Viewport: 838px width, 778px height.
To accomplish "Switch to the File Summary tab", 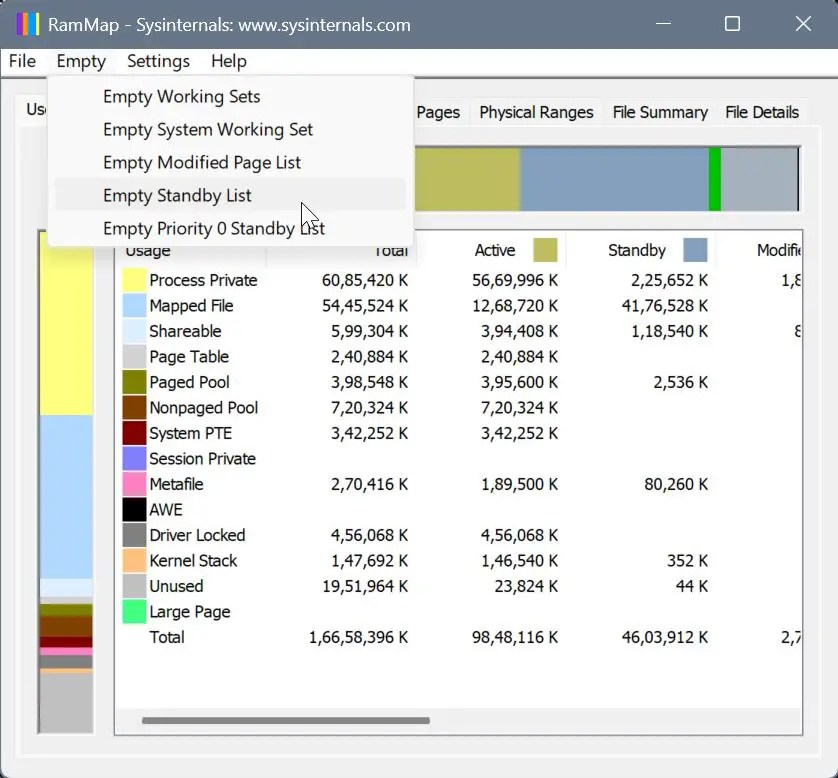I will 660,112.
